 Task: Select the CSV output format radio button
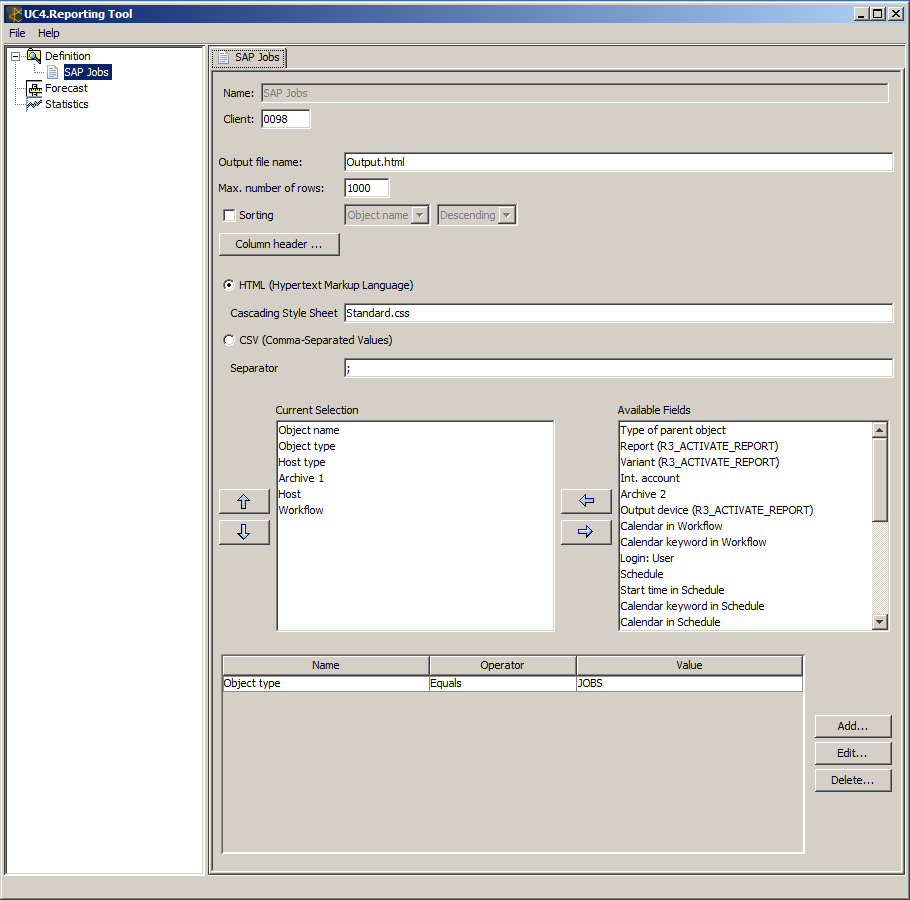(x=229, y=340)
